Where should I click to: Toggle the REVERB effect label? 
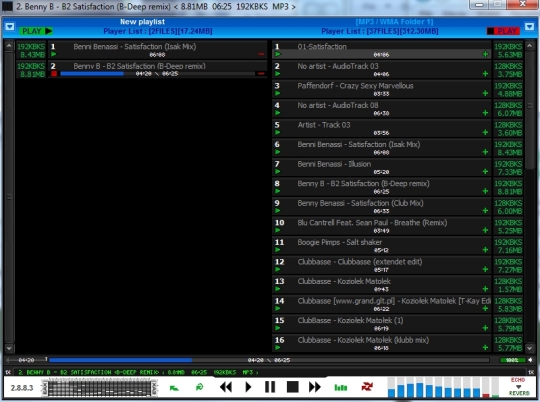519,393
